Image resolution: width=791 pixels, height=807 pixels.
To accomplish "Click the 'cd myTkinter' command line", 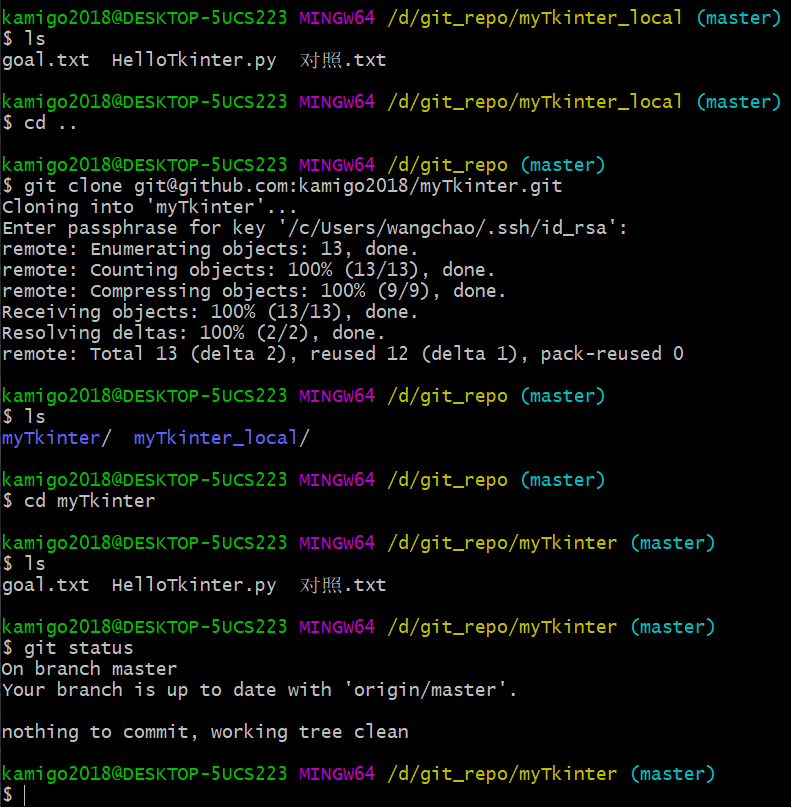I will click(79, 501).
